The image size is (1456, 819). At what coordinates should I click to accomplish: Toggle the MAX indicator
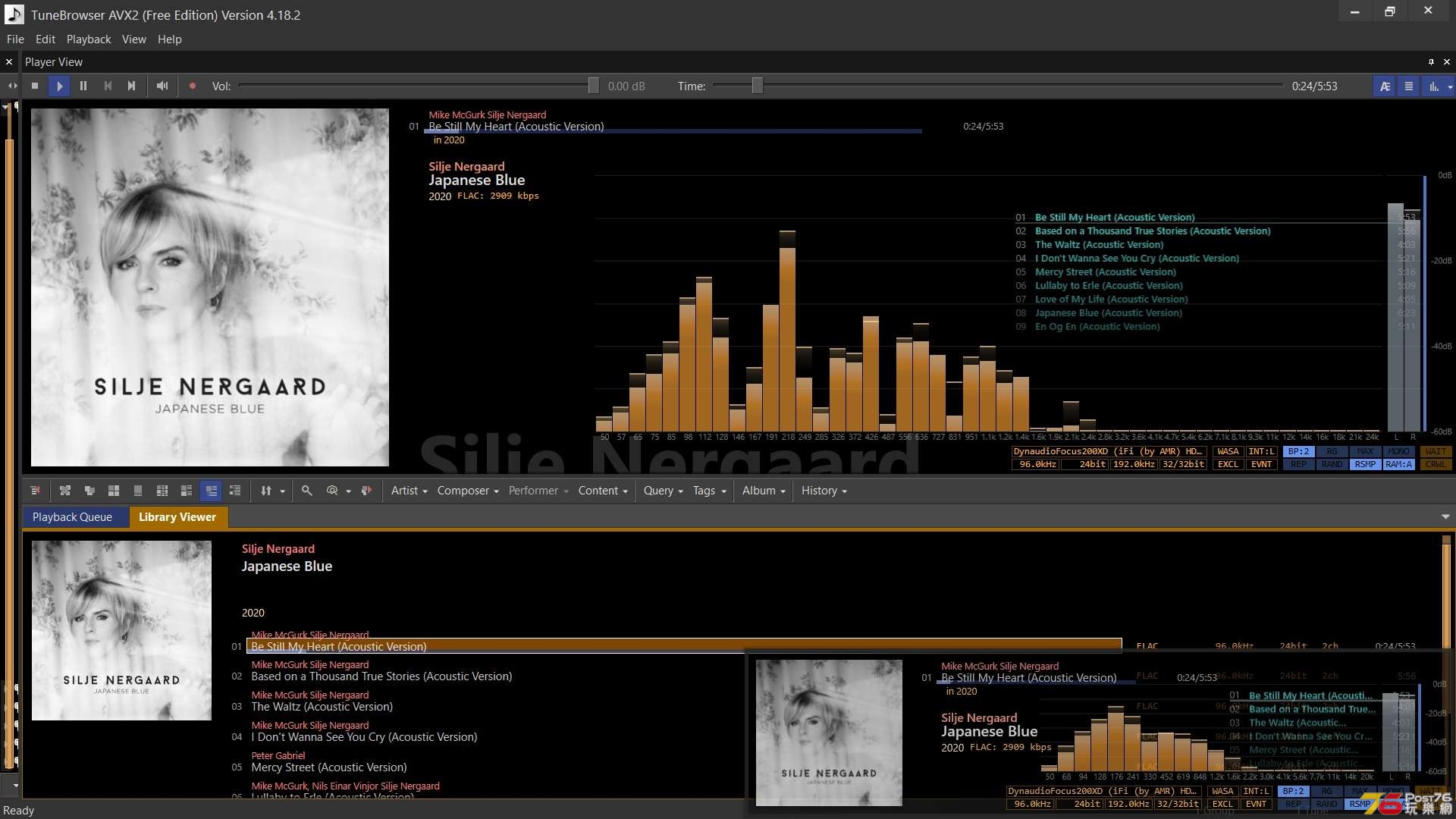click(x=1365, y=452)
